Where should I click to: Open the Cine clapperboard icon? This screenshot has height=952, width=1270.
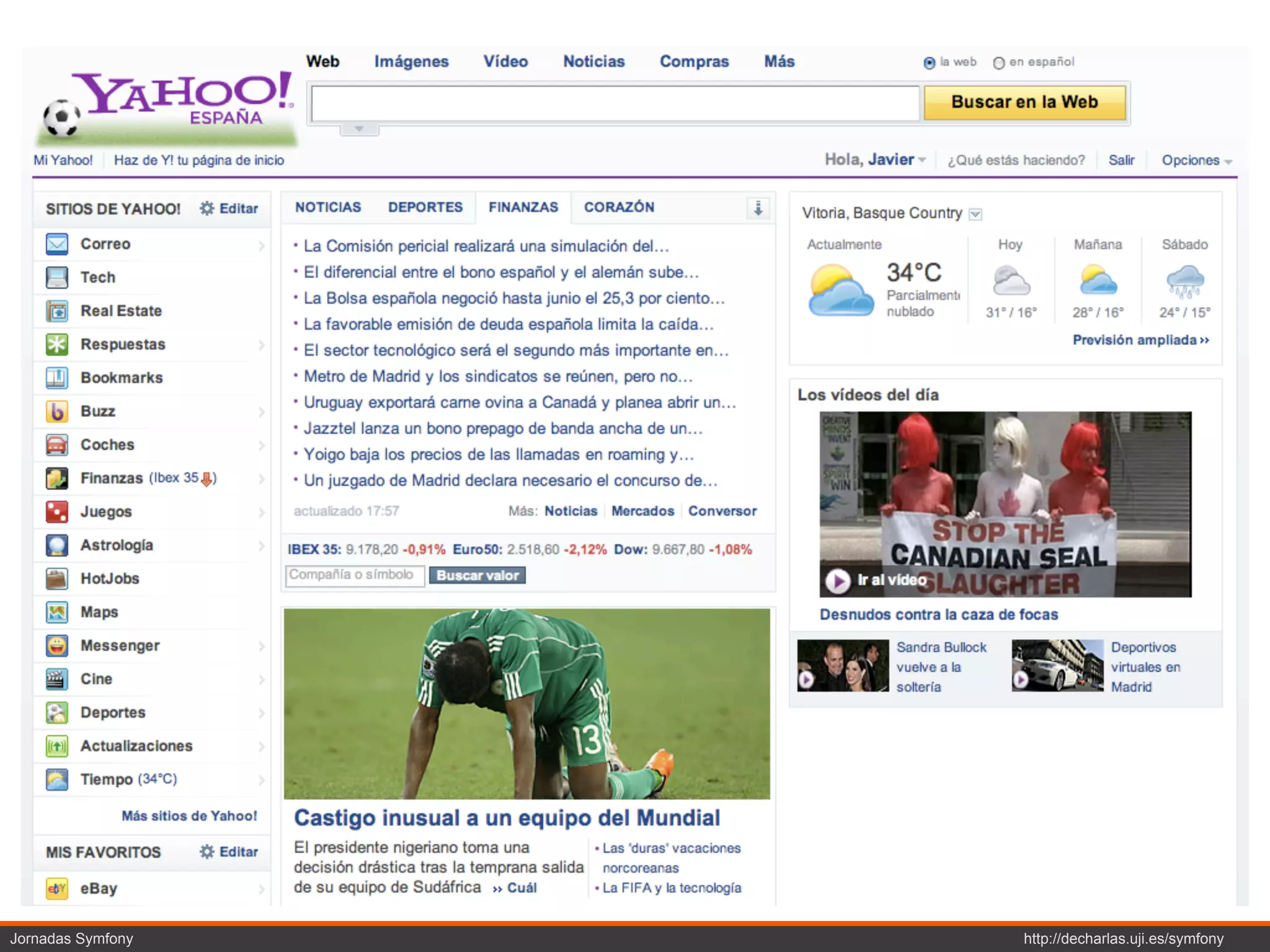point(57,679)
